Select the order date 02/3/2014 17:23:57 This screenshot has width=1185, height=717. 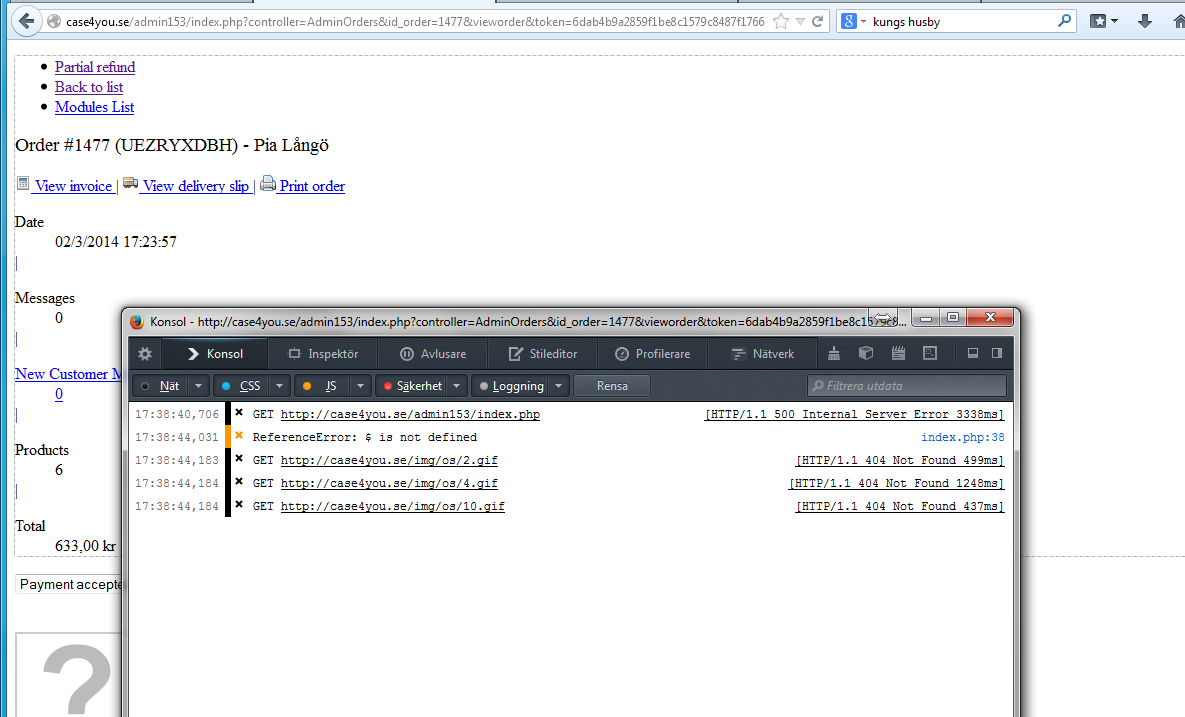(x=116, y=242)
